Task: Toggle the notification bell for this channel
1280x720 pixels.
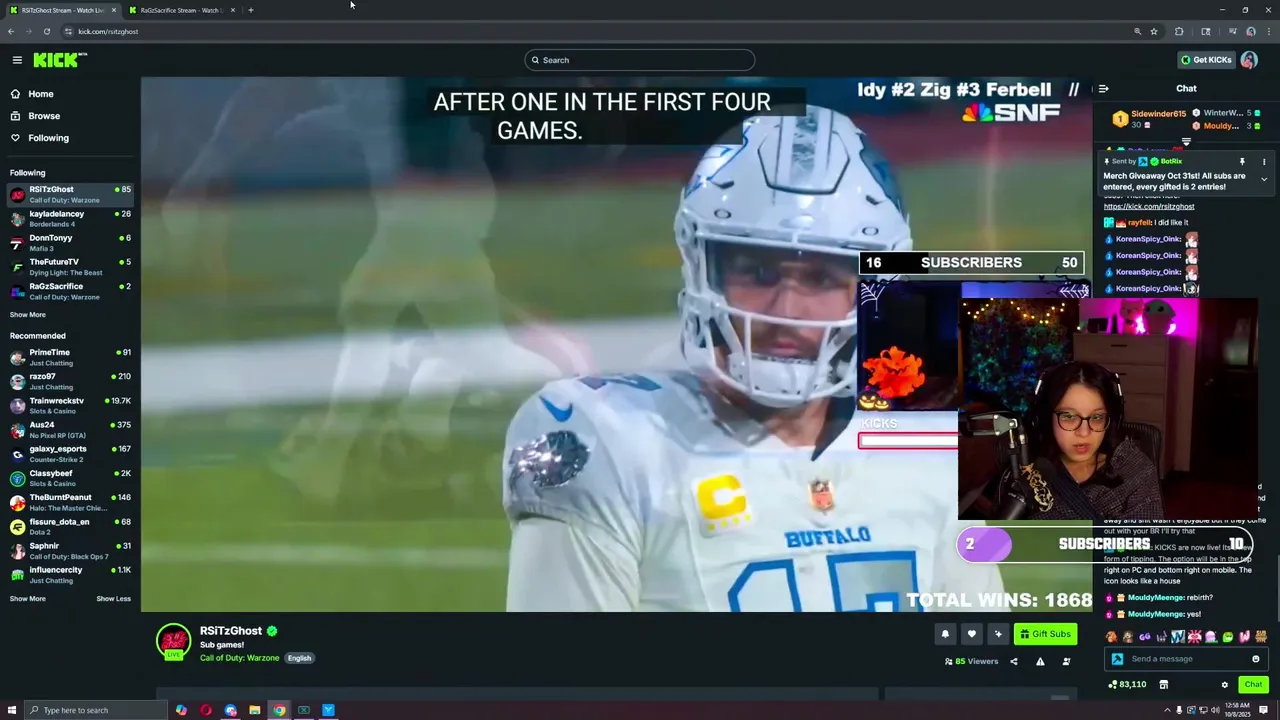Action: pos(945,634)
